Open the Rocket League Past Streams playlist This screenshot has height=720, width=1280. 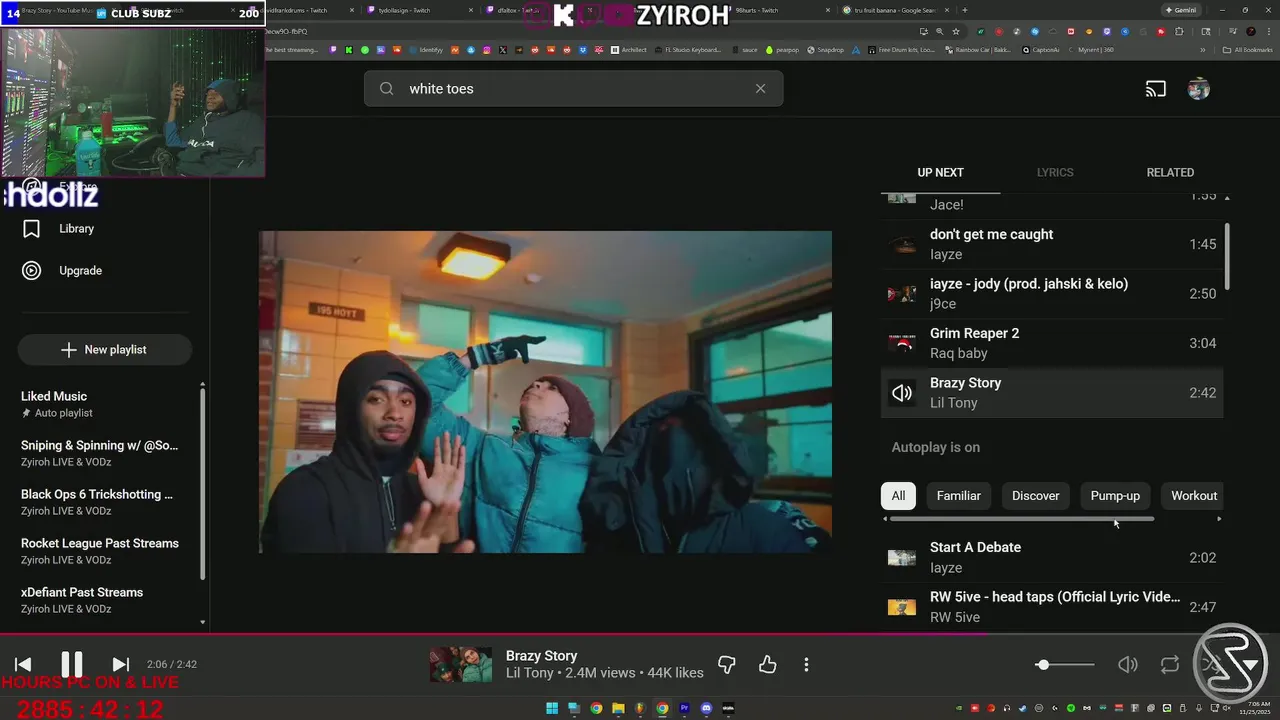tap(100, 551)
